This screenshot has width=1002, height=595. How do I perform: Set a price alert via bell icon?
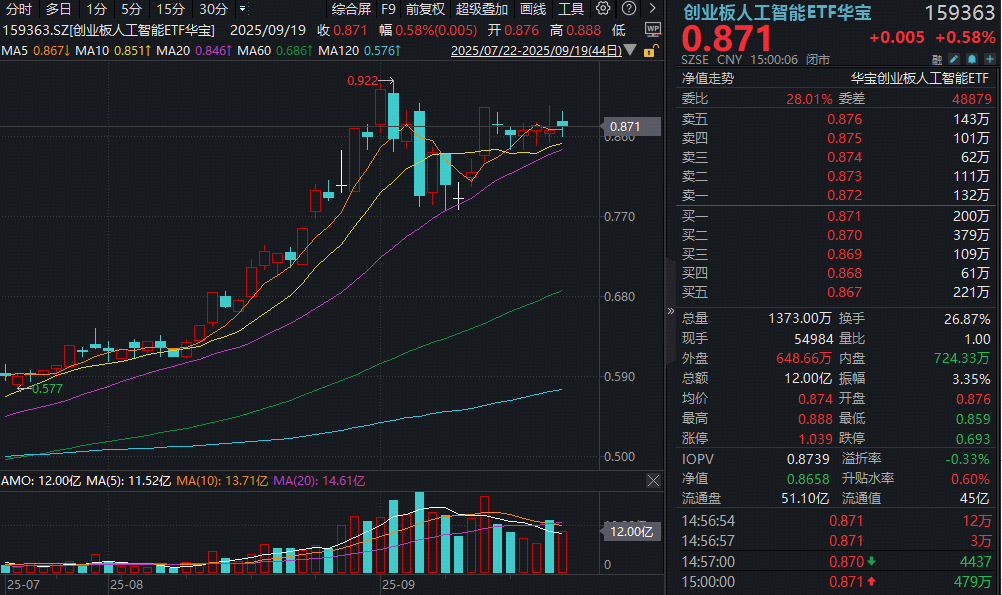tap(972, 59)
